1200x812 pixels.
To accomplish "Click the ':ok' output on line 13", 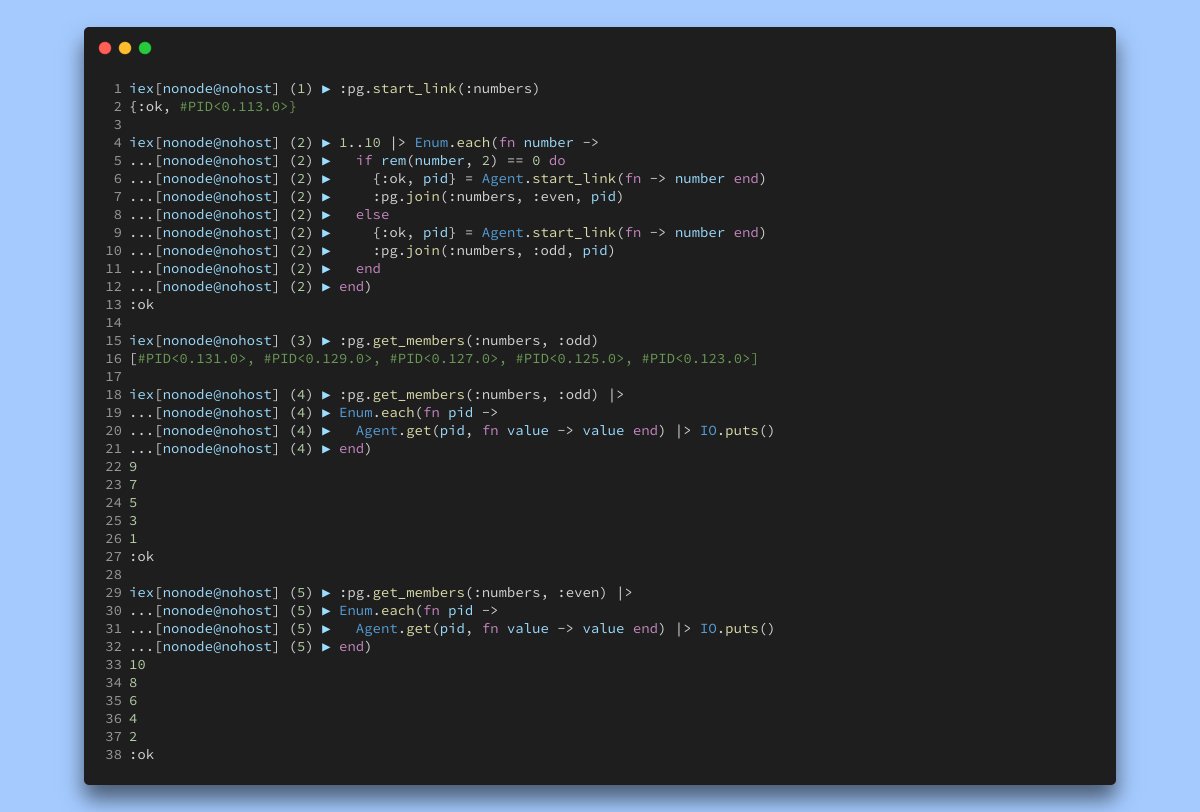I will click(142, 304).
